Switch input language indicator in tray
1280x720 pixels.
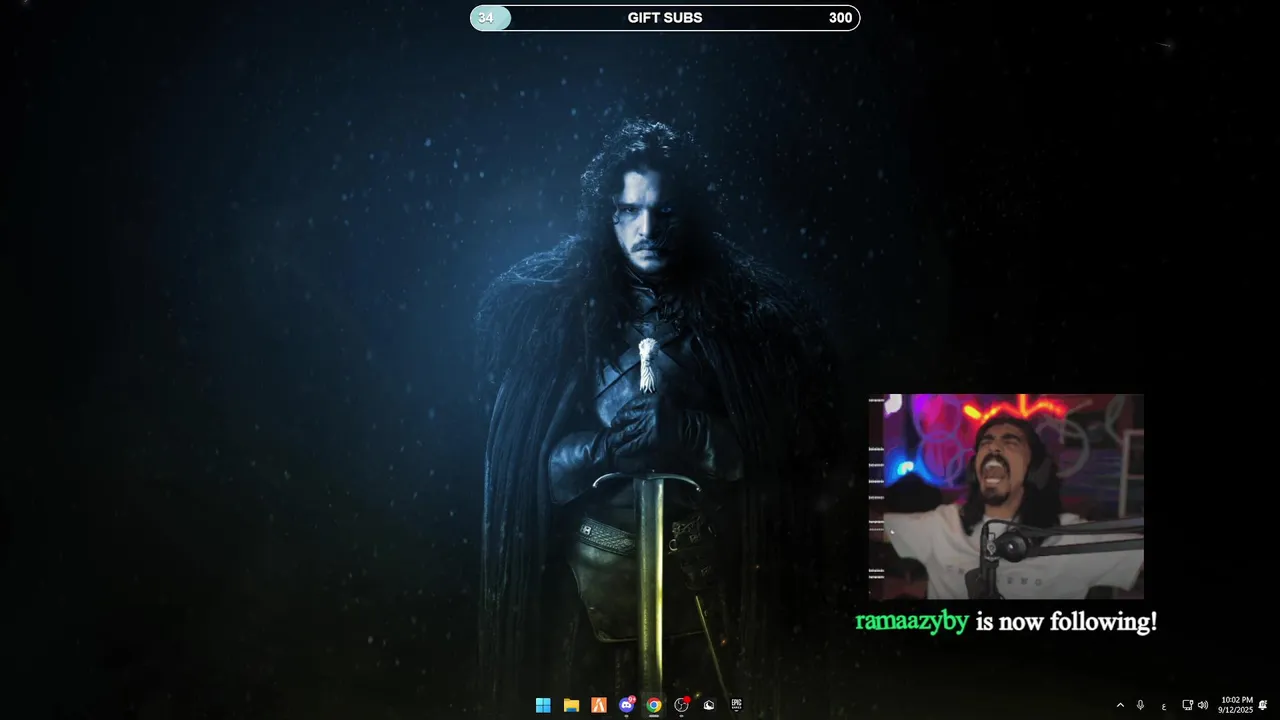click(1164, 706)
